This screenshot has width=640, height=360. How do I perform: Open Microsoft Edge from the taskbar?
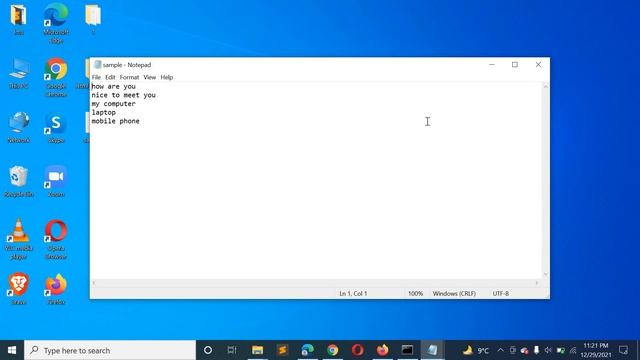[x=307, y=350]
